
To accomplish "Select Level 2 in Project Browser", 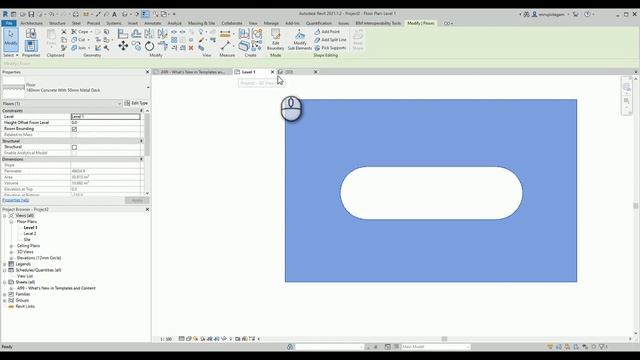I will pos(30,234).
